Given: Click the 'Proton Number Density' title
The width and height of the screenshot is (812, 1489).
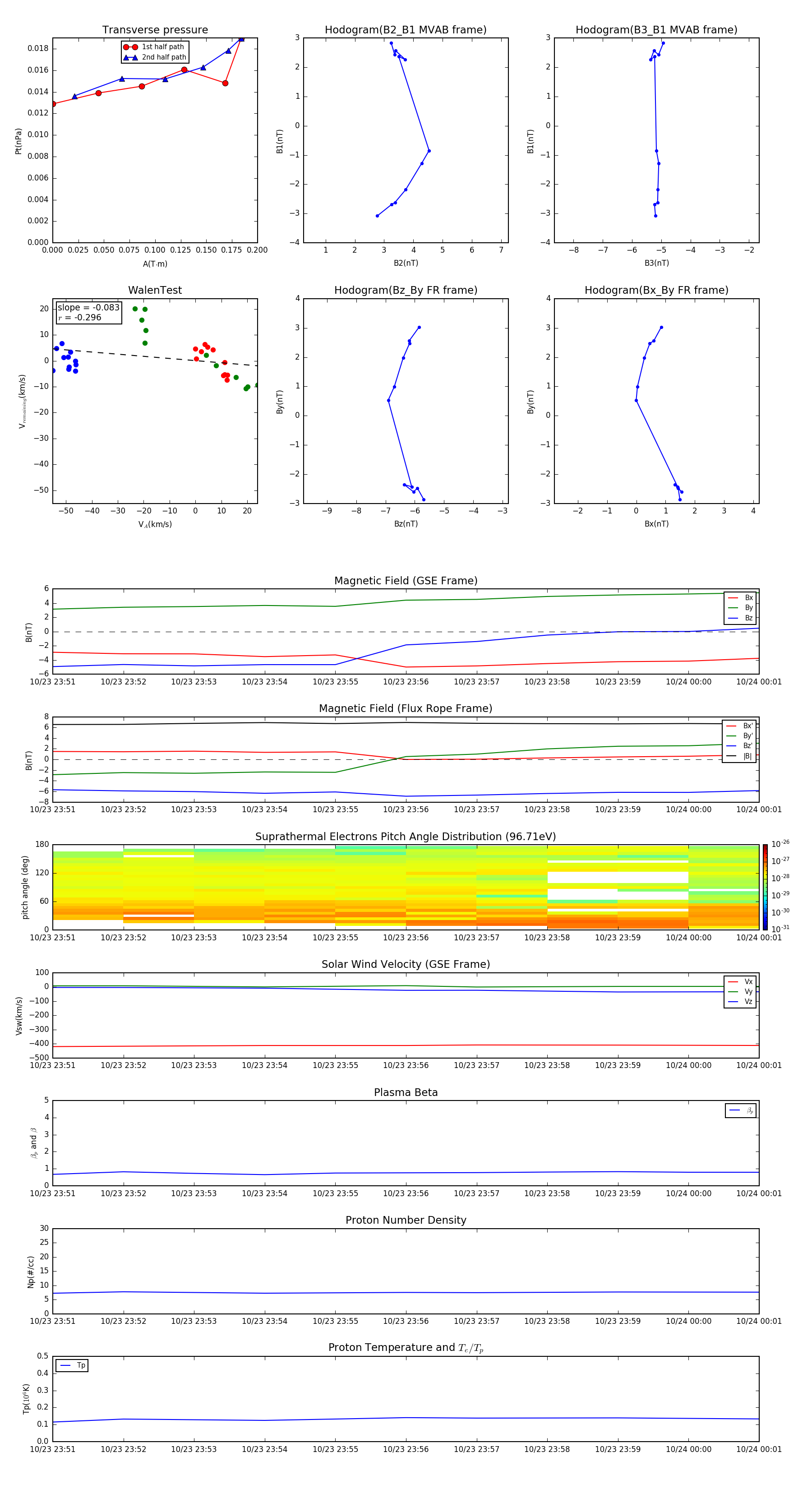Looking at the screenshot, I should [406, 1220].
